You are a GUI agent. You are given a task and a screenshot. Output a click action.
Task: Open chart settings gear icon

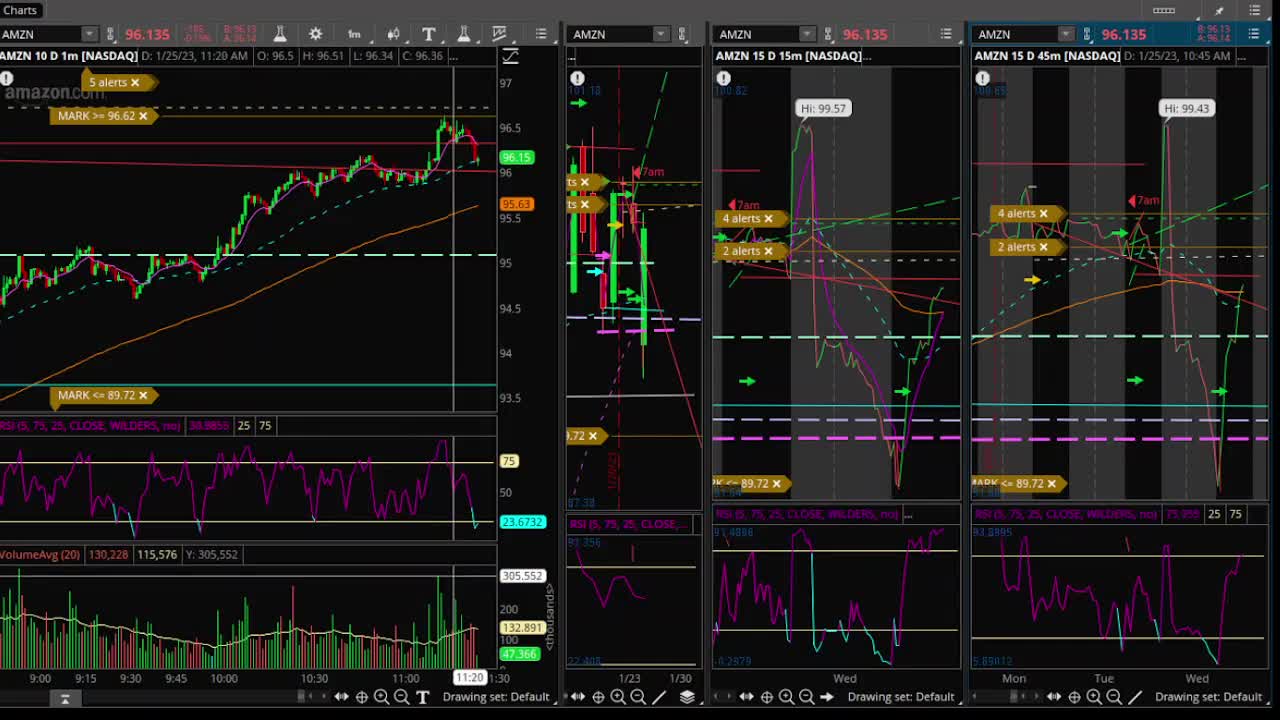(316, 34)
